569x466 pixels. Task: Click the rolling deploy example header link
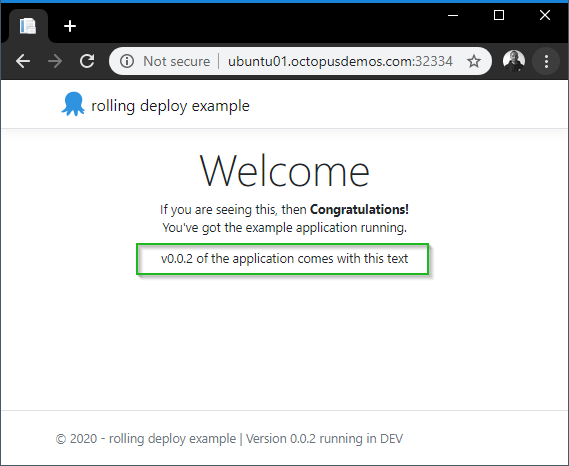[x=170, y=106]
